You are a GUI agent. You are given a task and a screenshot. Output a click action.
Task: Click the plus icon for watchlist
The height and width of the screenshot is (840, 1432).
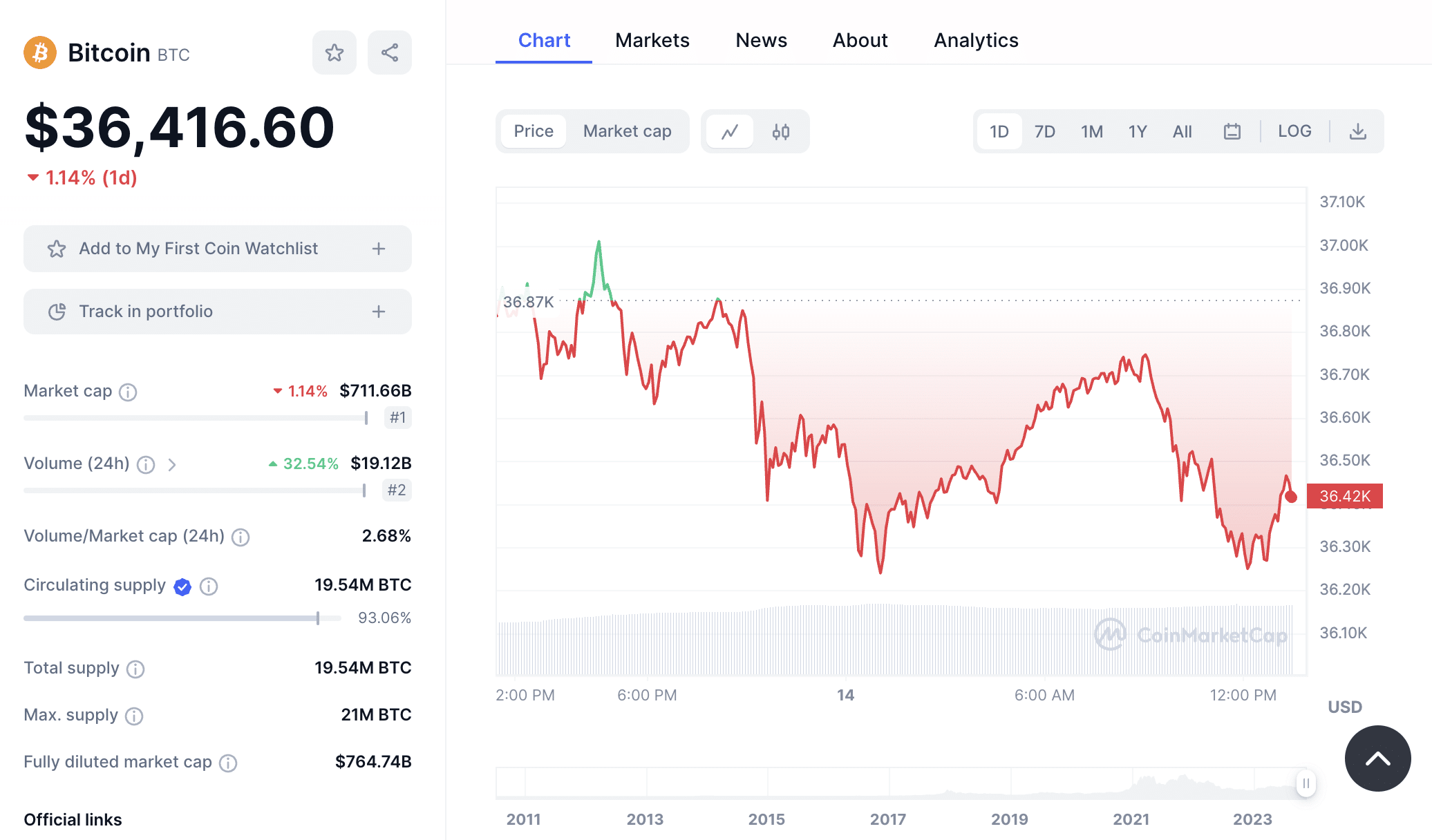(379, 249)
